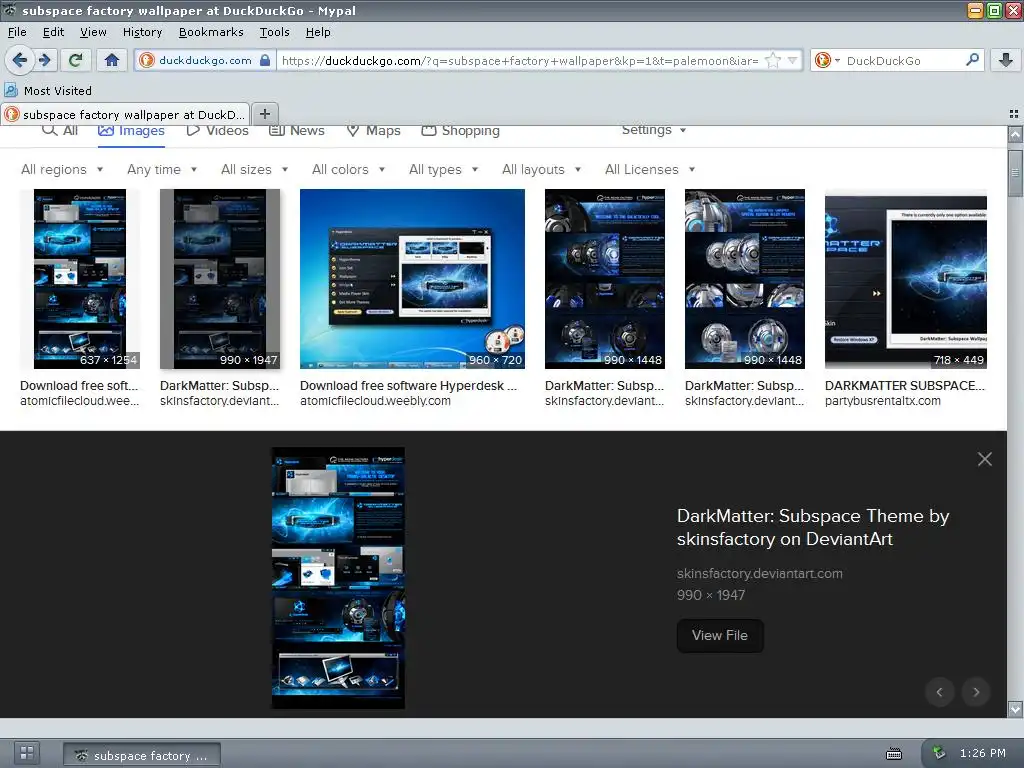Switch to the News results tab
The image size is (1024, 768).
(x=297, y=131)
